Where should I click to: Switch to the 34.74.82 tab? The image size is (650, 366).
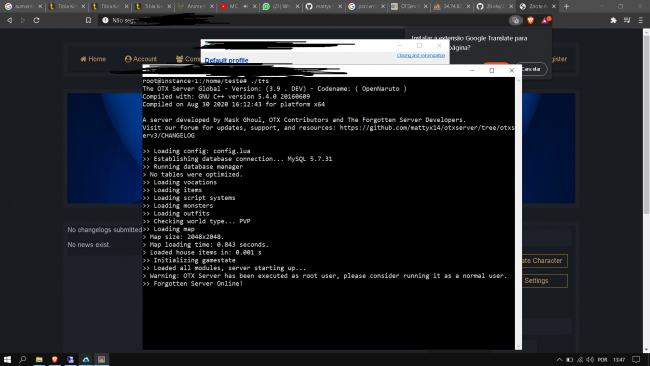pos(451,6)
